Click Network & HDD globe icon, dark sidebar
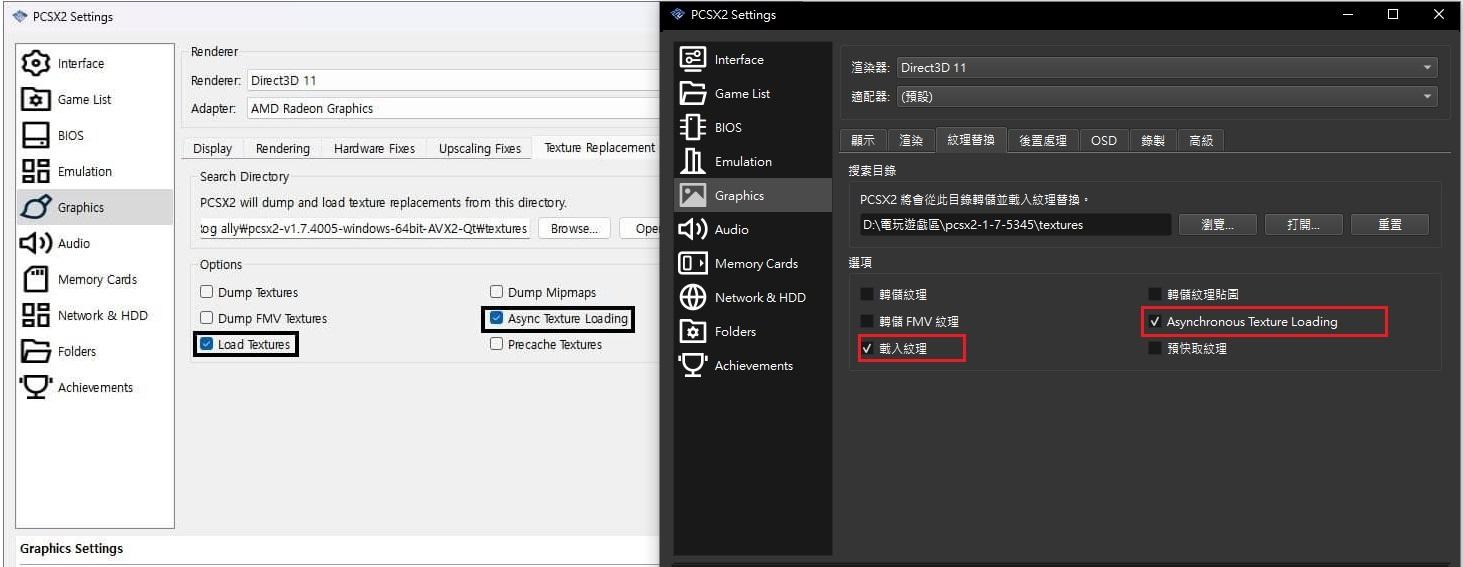 693,297
